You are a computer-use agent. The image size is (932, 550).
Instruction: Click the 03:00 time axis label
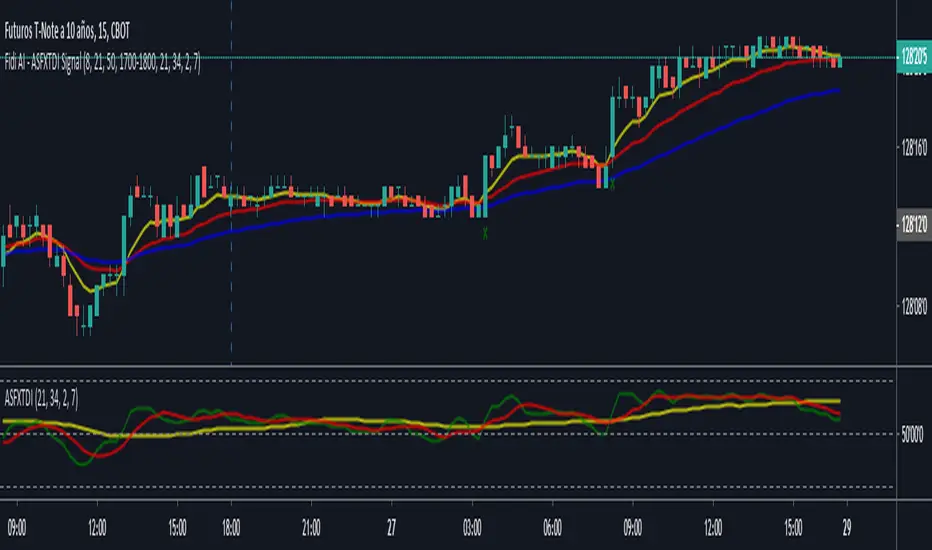coord(472,527)
